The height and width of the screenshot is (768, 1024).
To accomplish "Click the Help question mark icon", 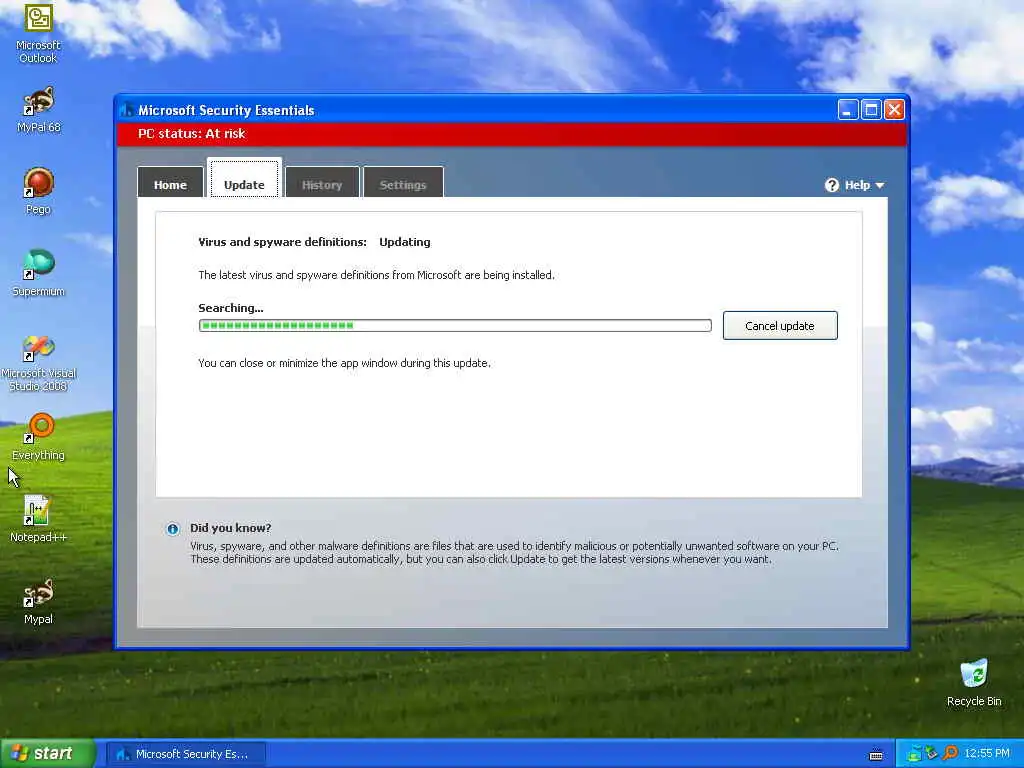I will click(831, 185).
